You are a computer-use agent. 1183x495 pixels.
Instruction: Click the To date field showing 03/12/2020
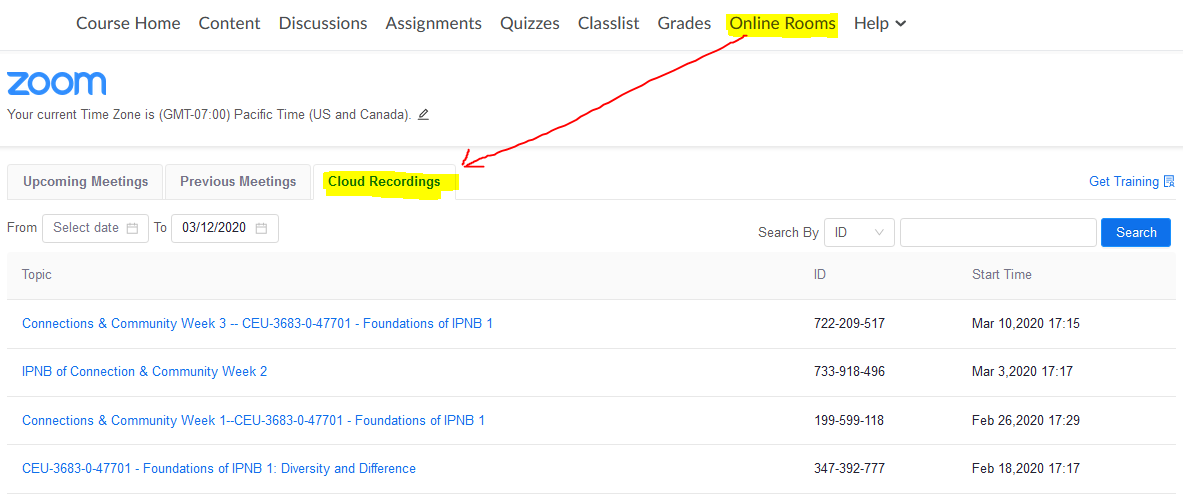point(214,228)
